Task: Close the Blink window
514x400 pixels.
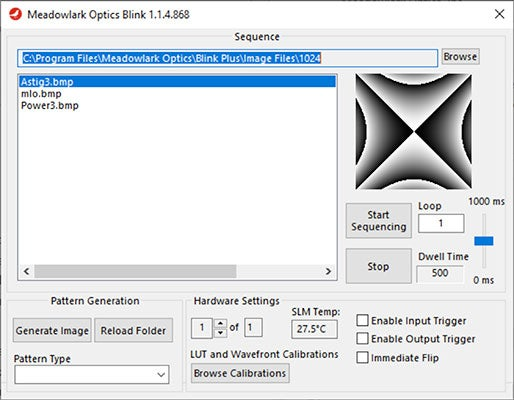Action: [499, 14]
